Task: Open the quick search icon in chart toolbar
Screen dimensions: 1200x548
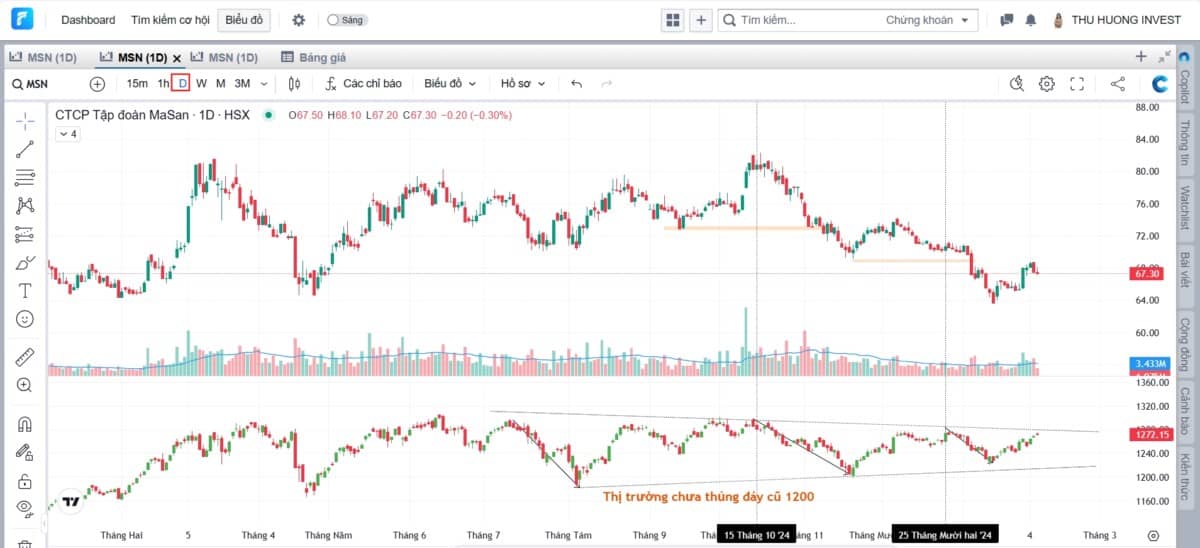Action: click(x=1017, y=84)
